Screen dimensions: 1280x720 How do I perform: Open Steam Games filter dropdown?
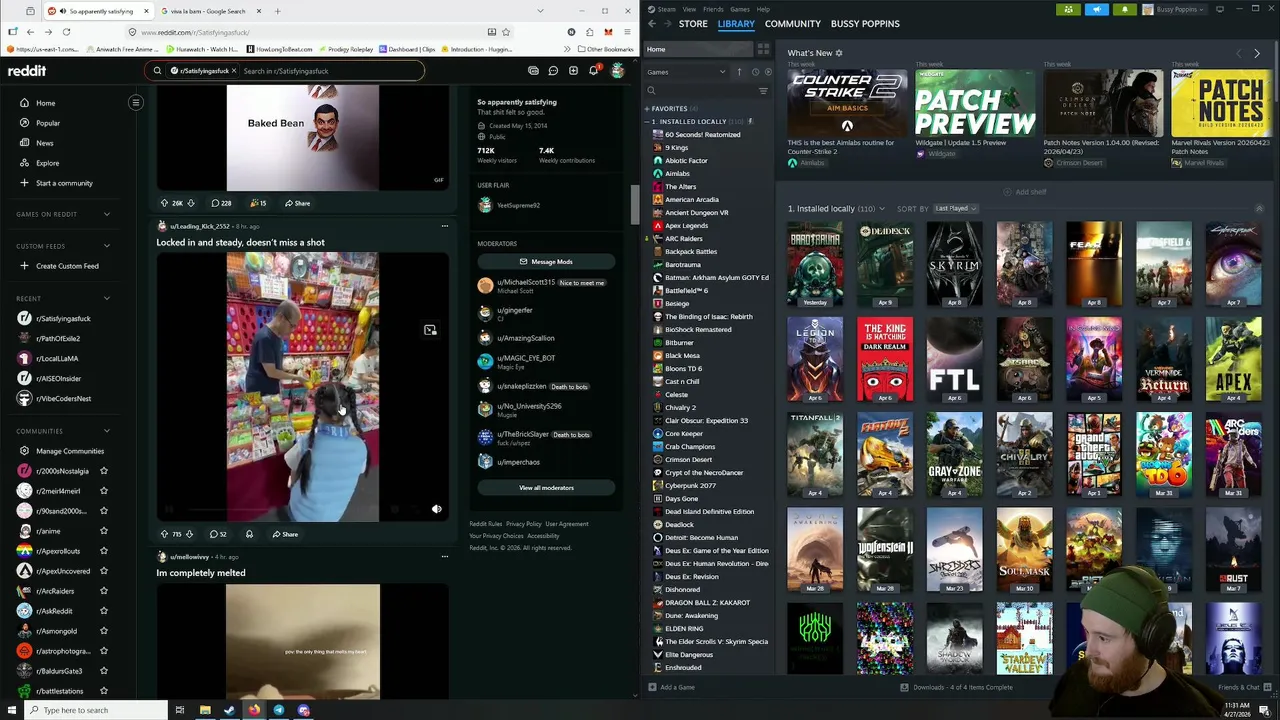[686, 72]
